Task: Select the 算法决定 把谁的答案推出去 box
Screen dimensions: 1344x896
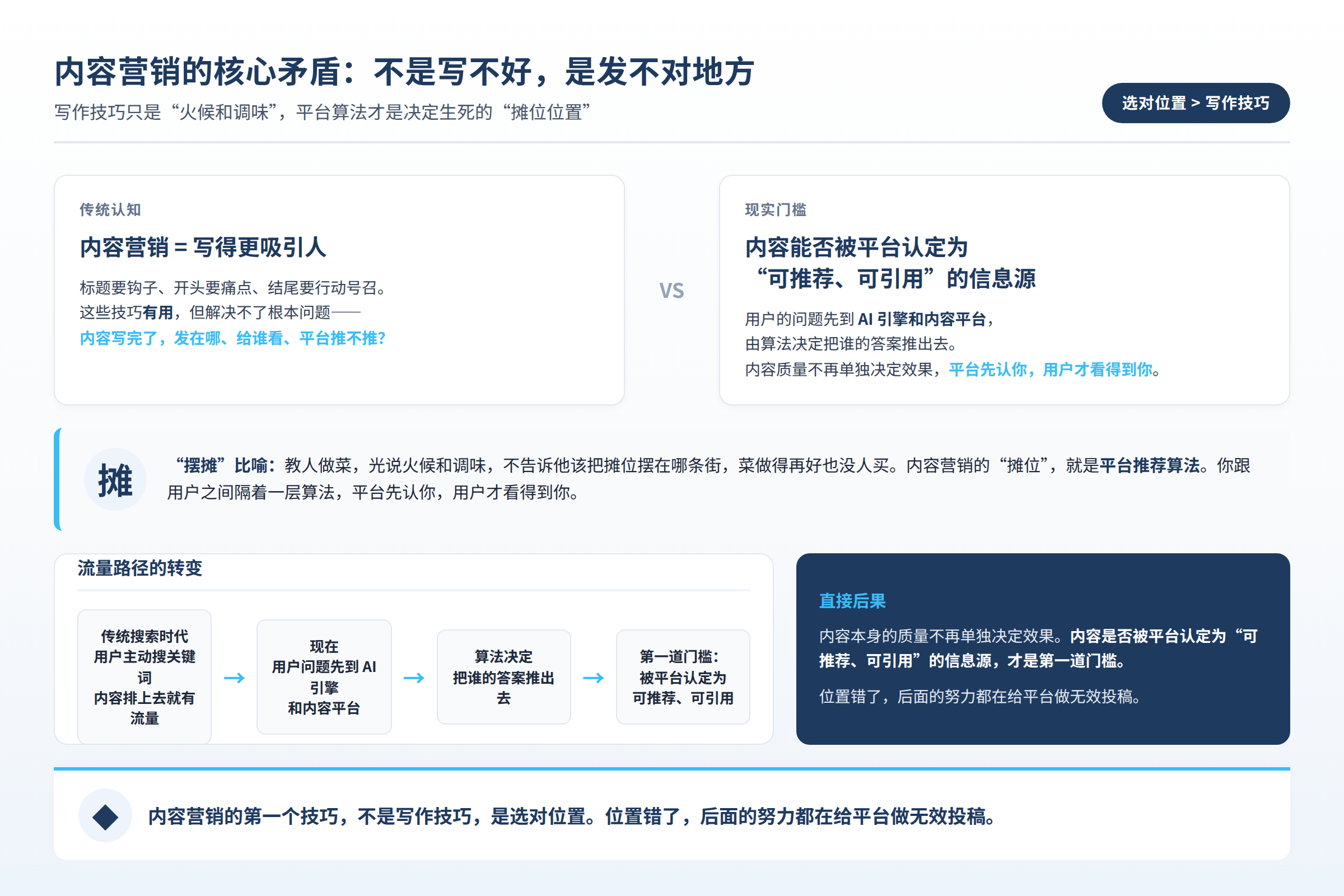Action: pos(503,677)
